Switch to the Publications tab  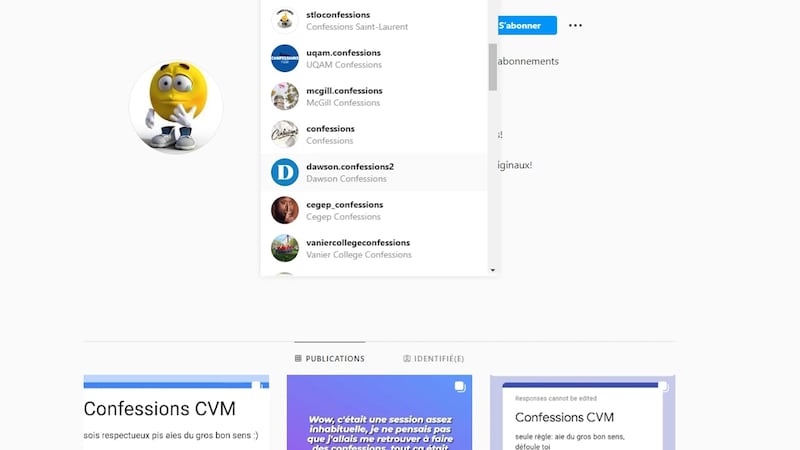330,359
